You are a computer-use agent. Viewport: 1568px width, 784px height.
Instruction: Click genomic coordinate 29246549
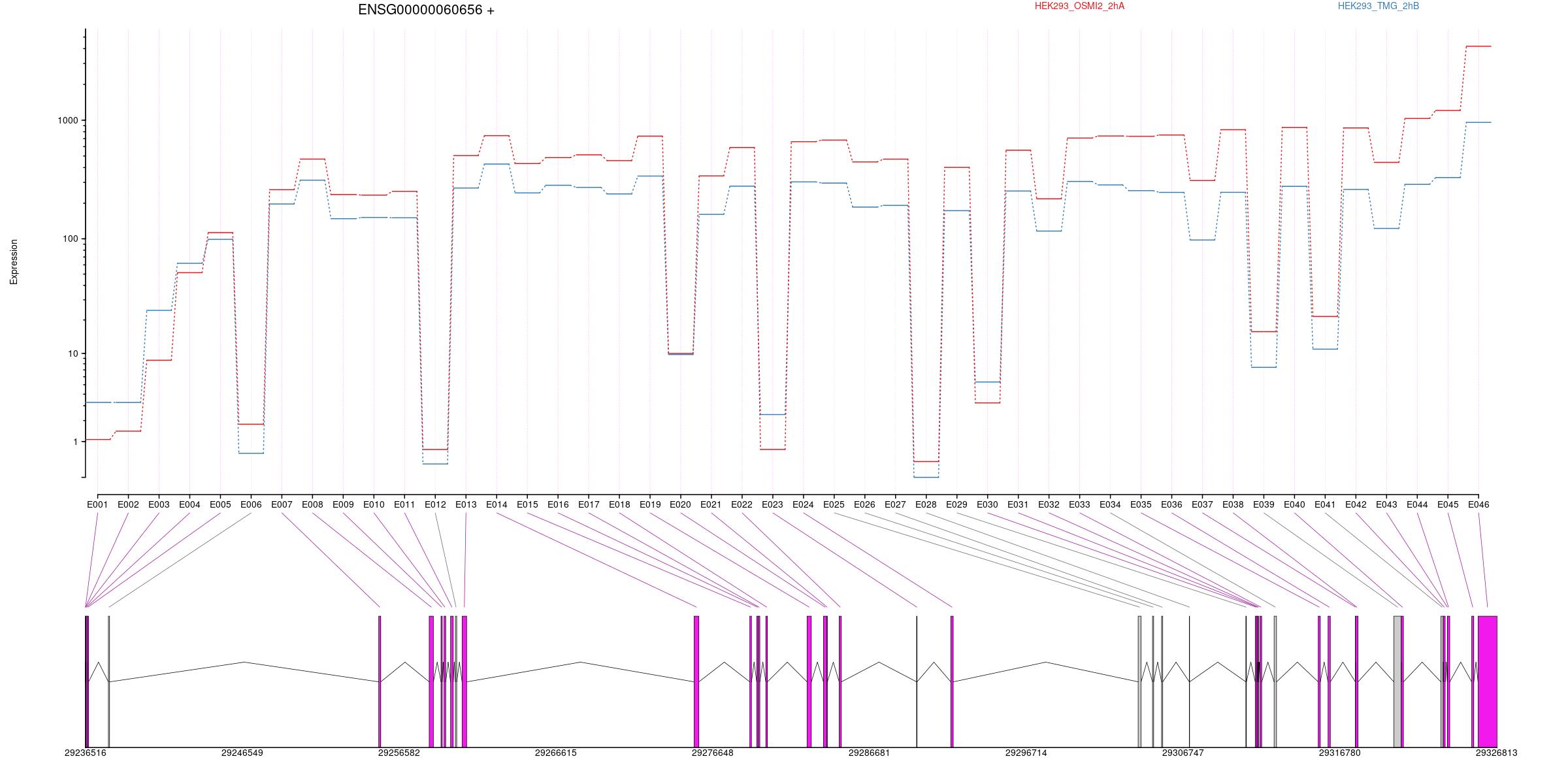pos(242,753)
